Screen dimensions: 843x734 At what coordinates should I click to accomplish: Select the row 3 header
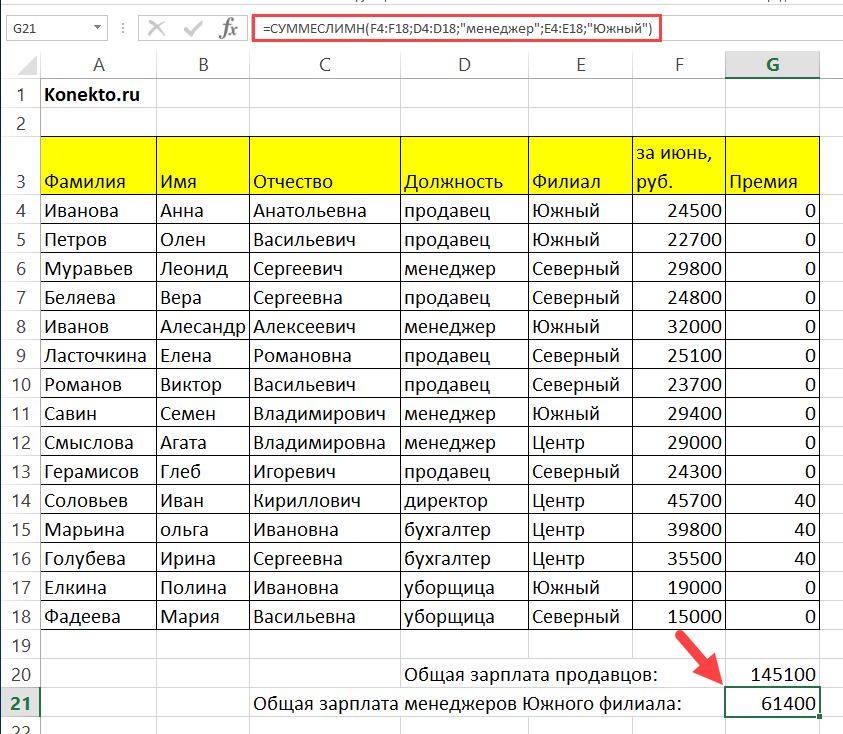[20, 181]
